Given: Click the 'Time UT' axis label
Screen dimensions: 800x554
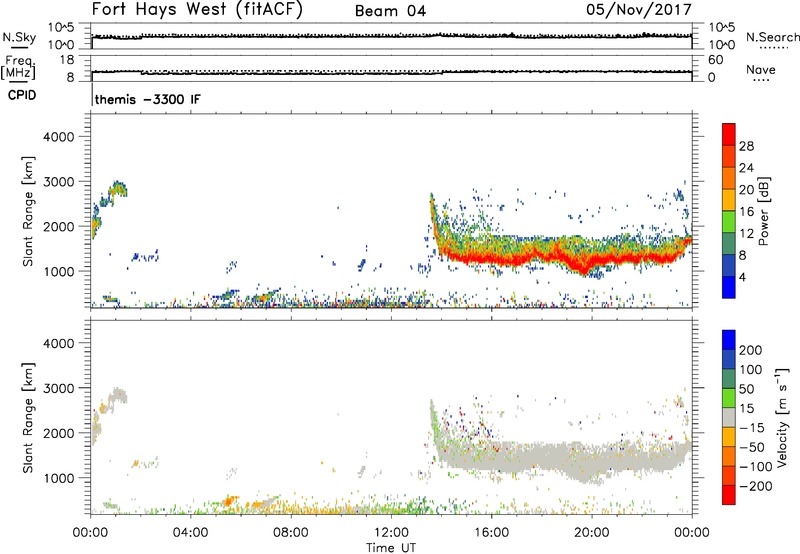Looking at the screenshot, I should [391, 548].
